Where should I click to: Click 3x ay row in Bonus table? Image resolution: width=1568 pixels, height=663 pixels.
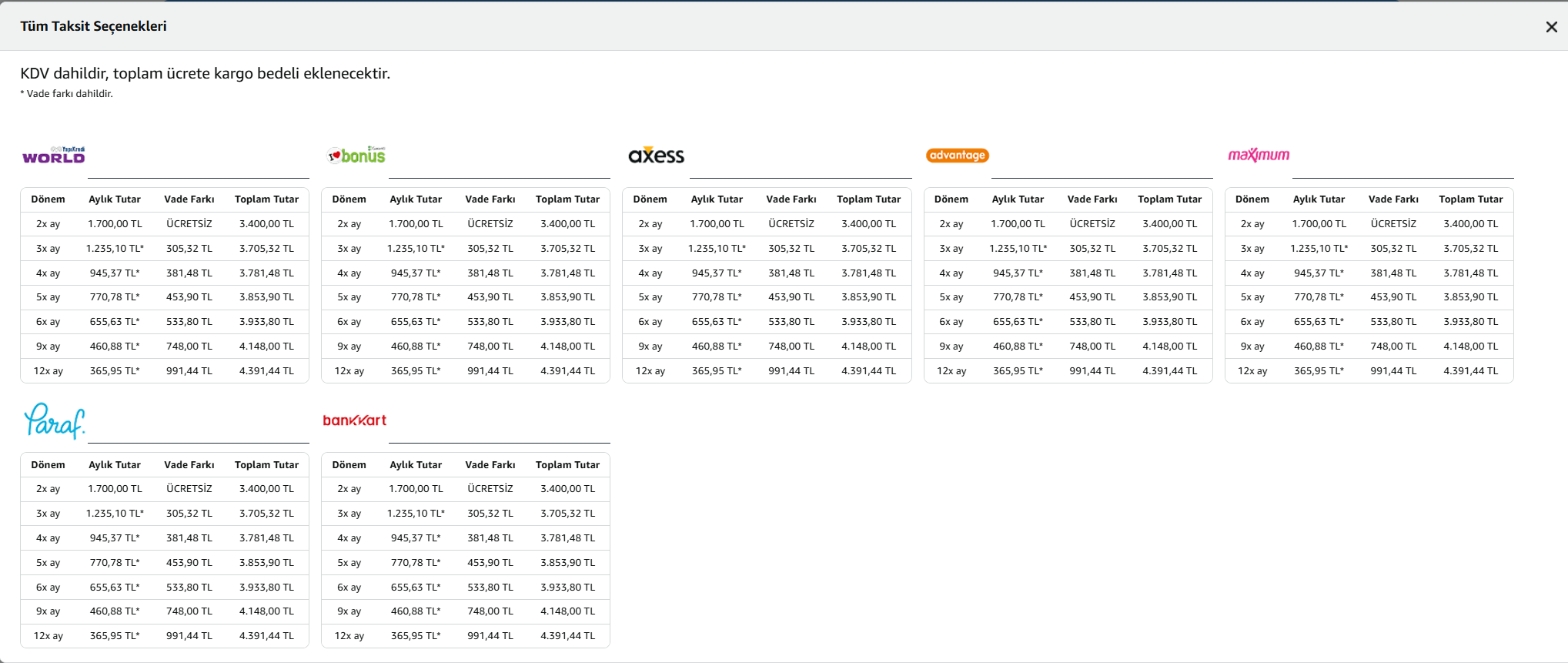click(466, 249)
